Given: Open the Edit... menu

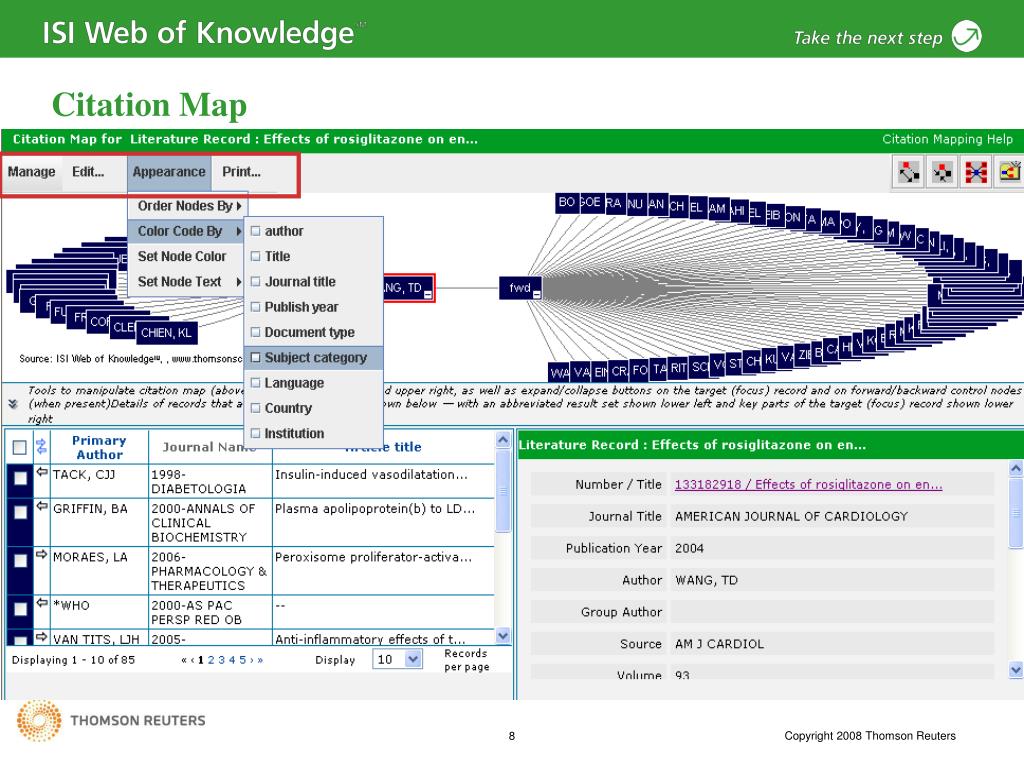Looking at the screenshot, I should [x=88, y=172].
